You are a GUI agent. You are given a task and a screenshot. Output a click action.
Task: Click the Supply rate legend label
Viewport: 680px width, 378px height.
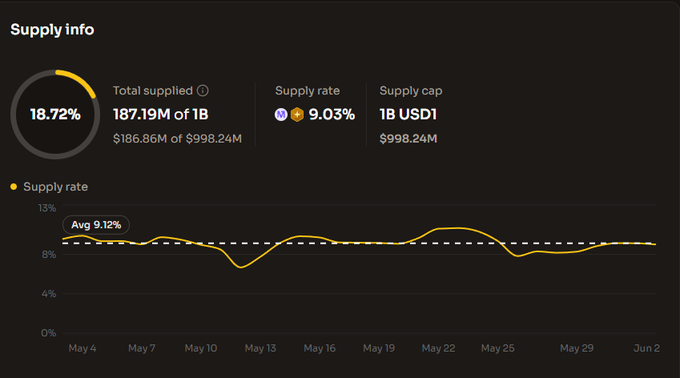pyautogui.click(x=56, y=187)
